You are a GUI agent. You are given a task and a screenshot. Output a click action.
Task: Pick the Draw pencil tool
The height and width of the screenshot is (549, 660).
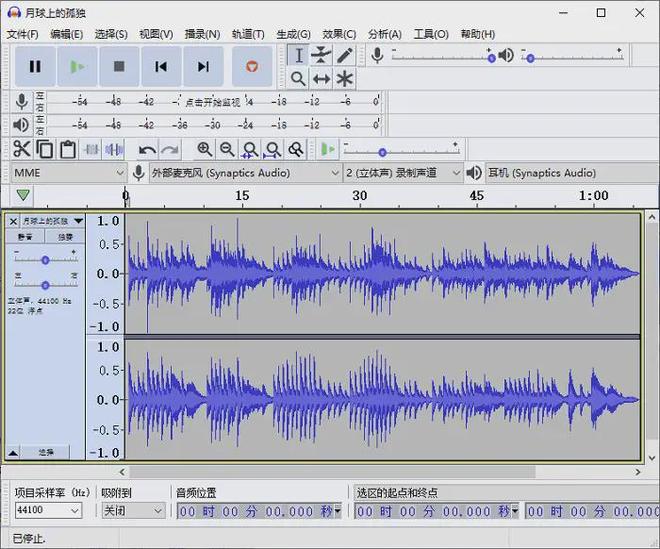pyautogui.click(x=344, y=55)
